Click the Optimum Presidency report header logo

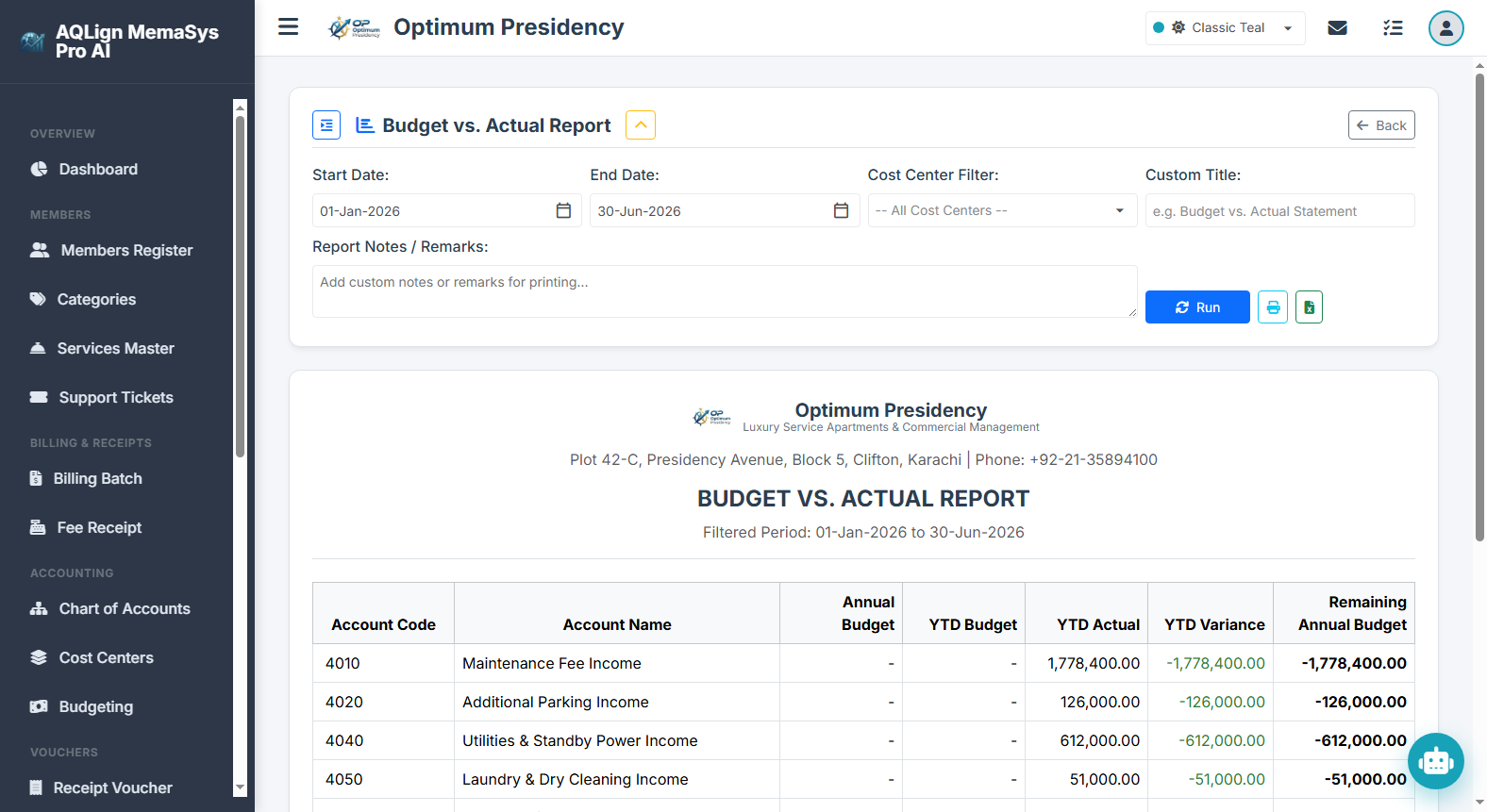tap(712, 417)
